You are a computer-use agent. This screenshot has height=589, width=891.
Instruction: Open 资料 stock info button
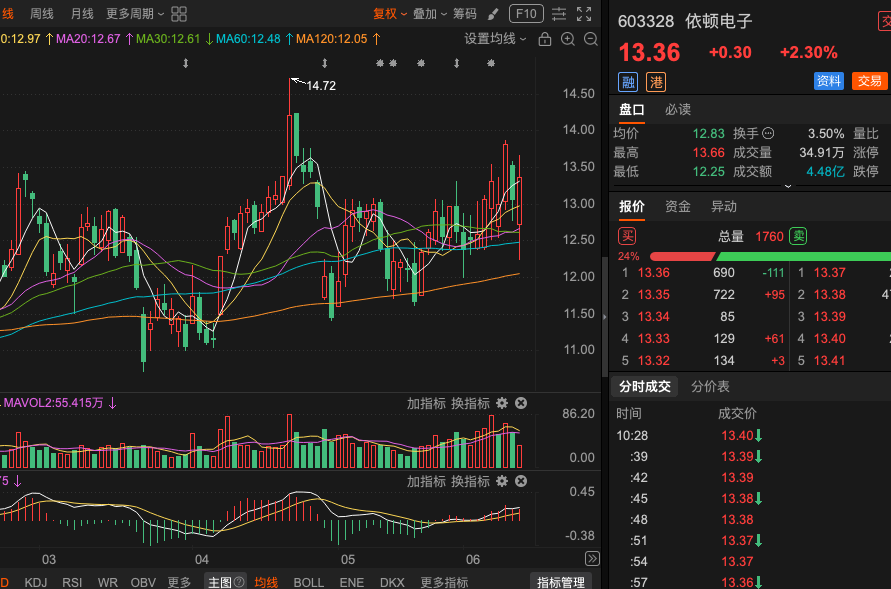(x=828, y=81)
